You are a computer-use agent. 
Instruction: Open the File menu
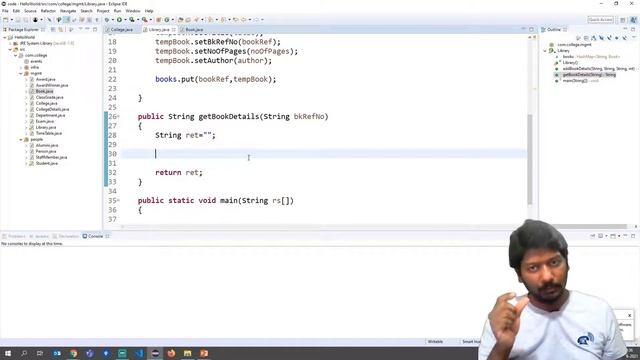coord(5,11)
